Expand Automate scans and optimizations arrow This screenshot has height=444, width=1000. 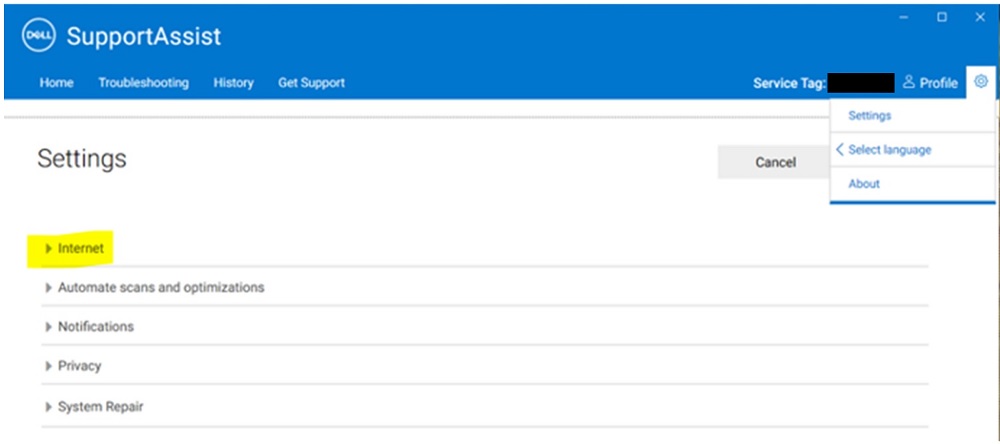pos(48,288)
